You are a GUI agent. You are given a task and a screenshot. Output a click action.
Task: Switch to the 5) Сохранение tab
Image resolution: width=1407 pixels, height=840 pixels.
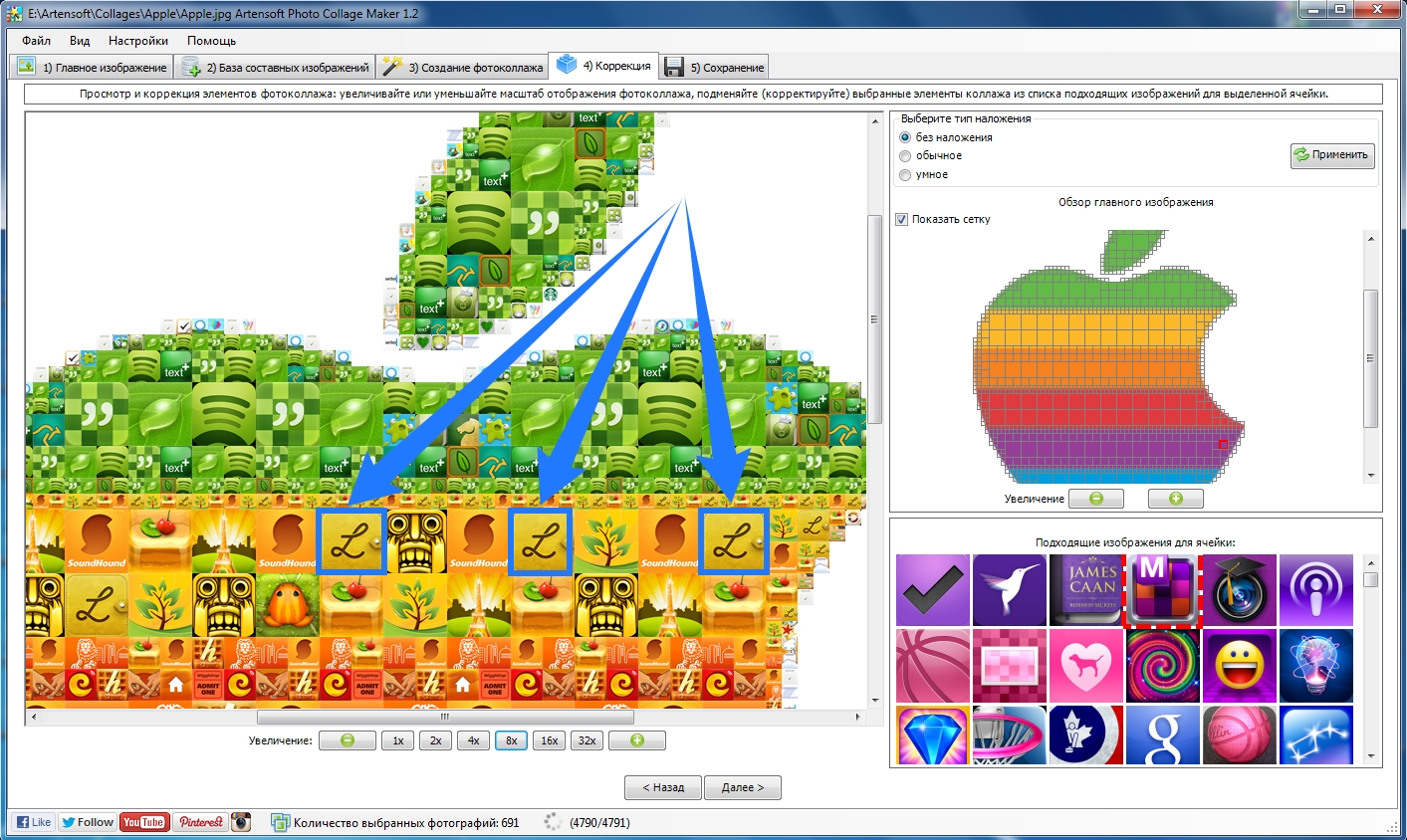coord(714,67)
